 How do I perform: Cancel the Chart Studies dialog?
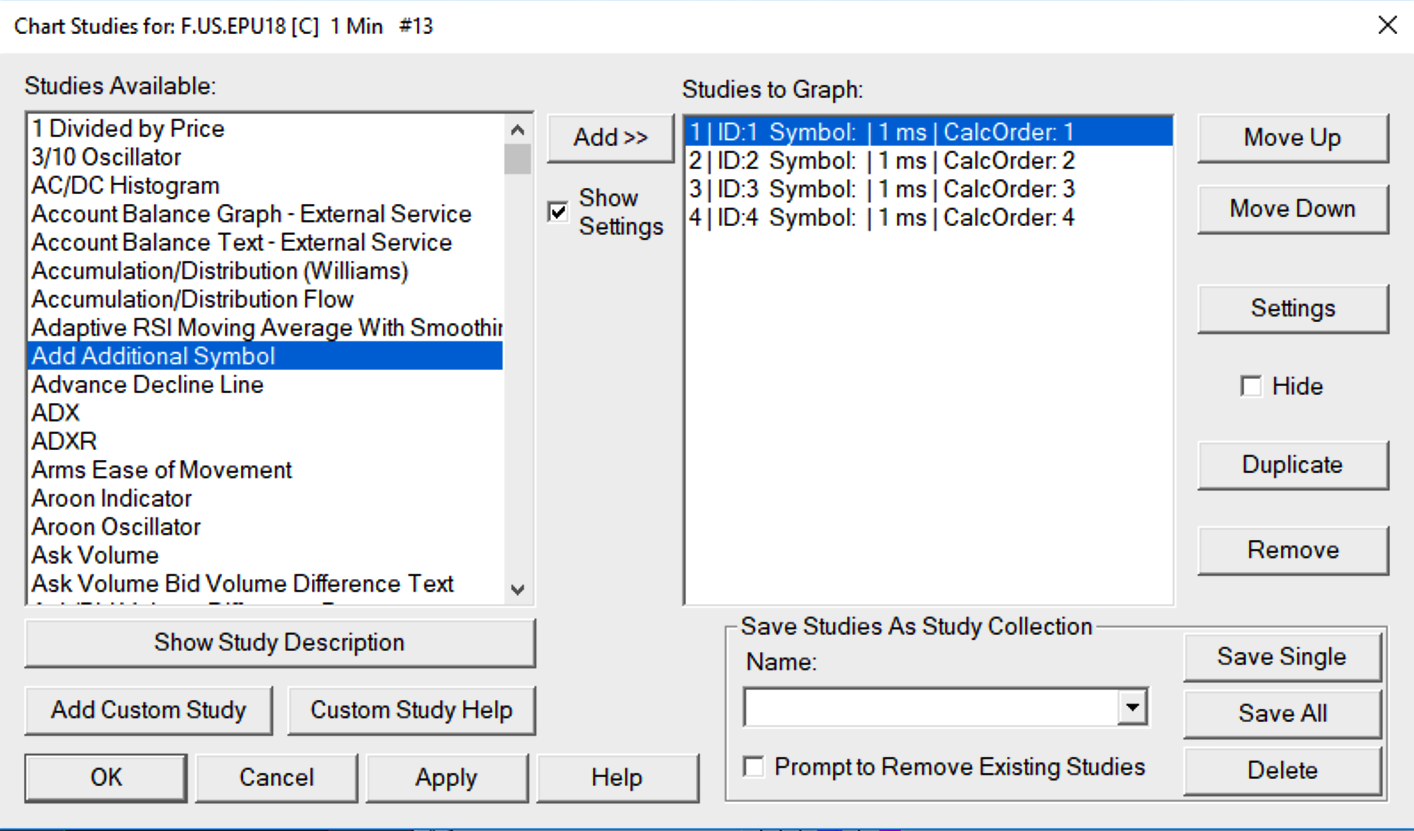(x=276, y=778)
